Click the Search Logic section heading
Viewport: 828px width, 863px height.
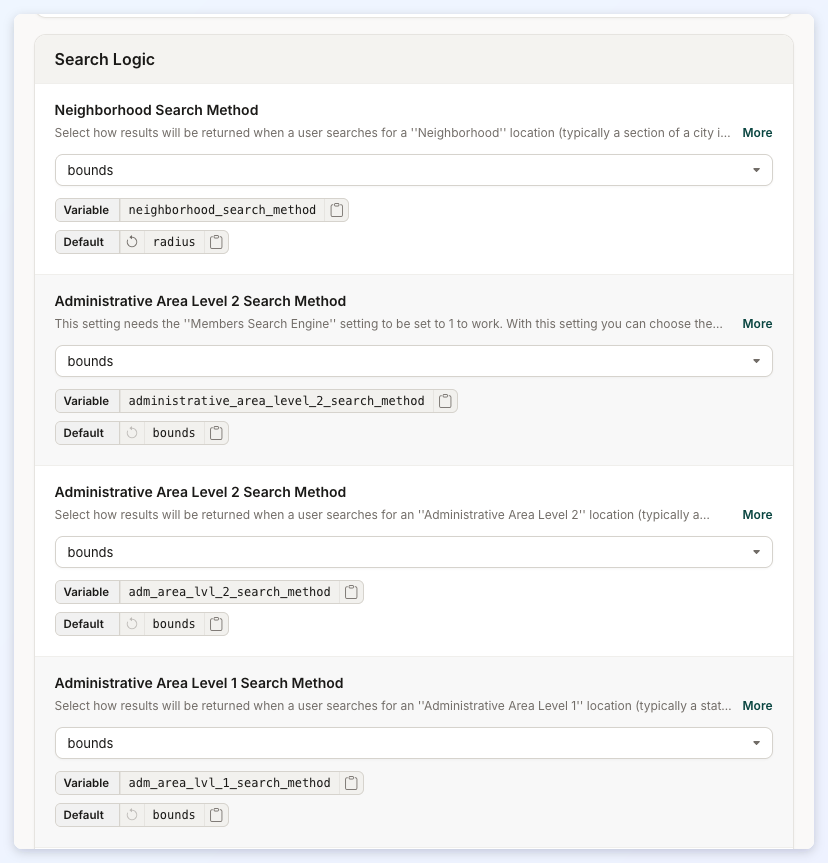click(105, 59)
